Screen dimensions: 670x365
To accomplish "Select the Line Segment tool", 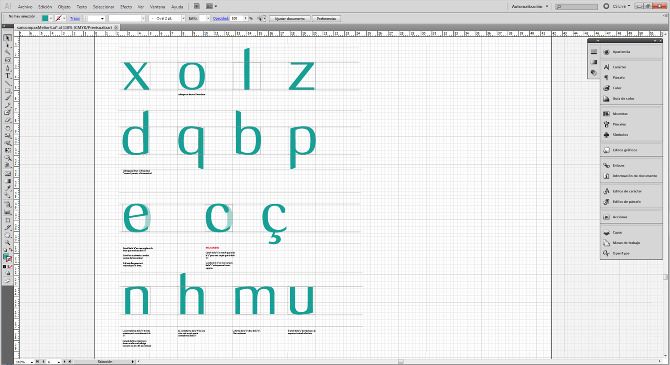I will point(7,83).
